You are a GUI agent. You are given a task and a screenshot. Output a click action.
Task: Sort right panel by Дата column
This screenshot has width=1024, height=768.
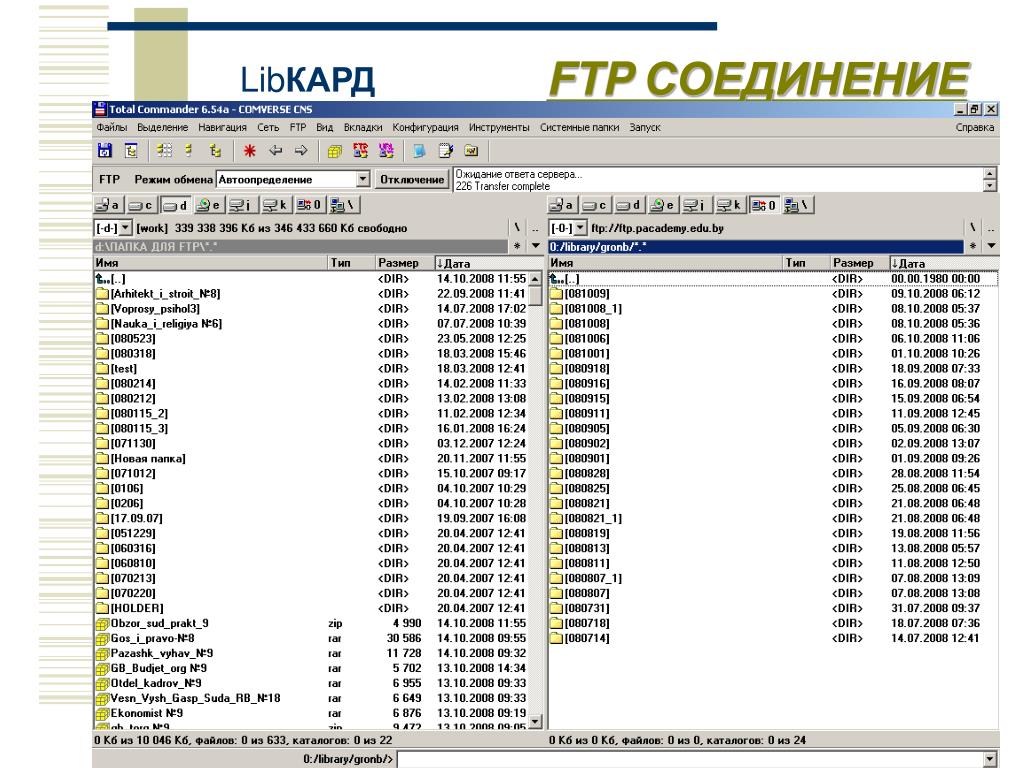[x=944, y=263]
